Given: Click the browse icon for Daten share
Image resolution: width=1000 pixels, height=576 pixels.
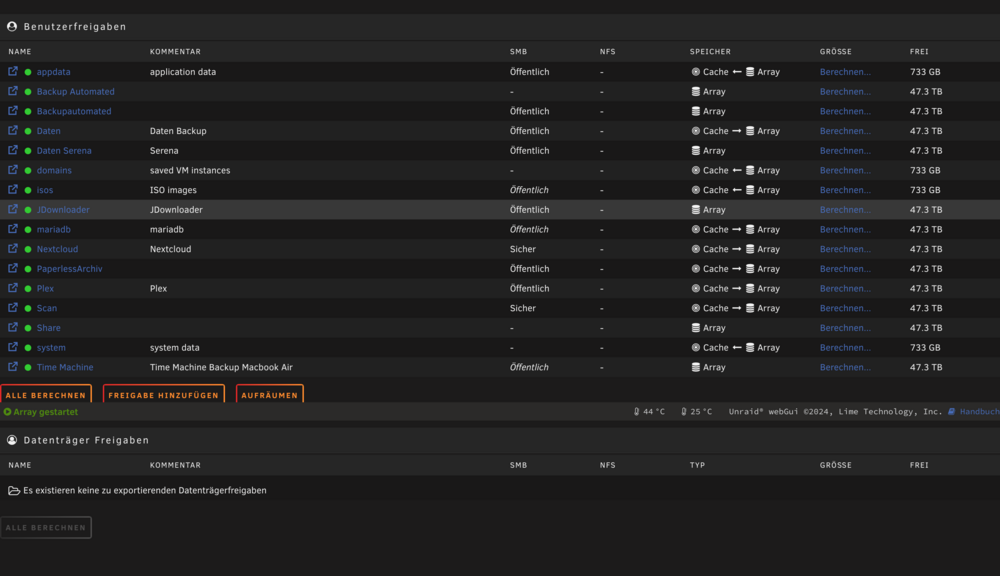Looking at the screenshot, I should [x=13, y=131].
